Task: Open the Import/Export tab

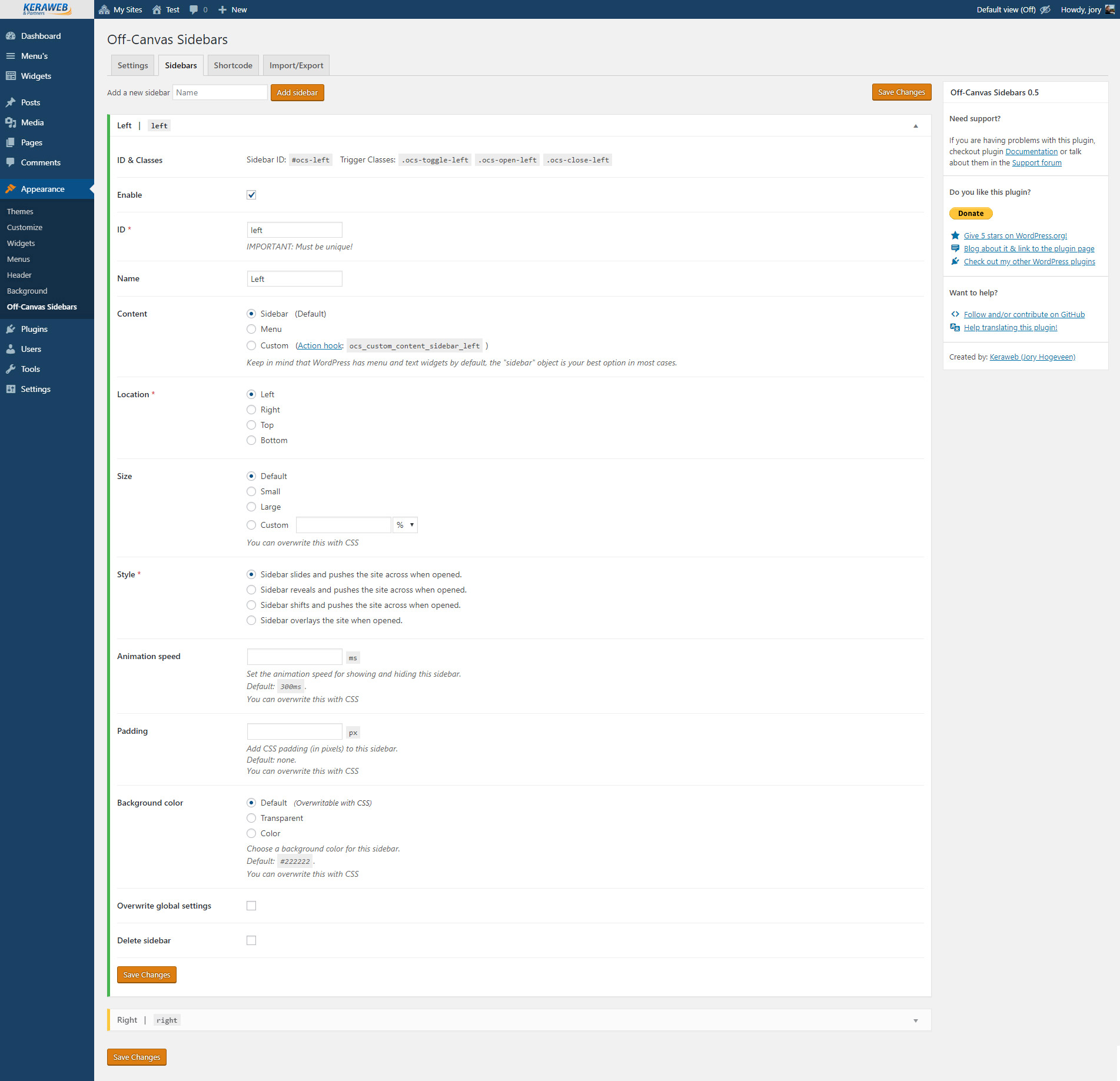Action: [x=296, y=65]
